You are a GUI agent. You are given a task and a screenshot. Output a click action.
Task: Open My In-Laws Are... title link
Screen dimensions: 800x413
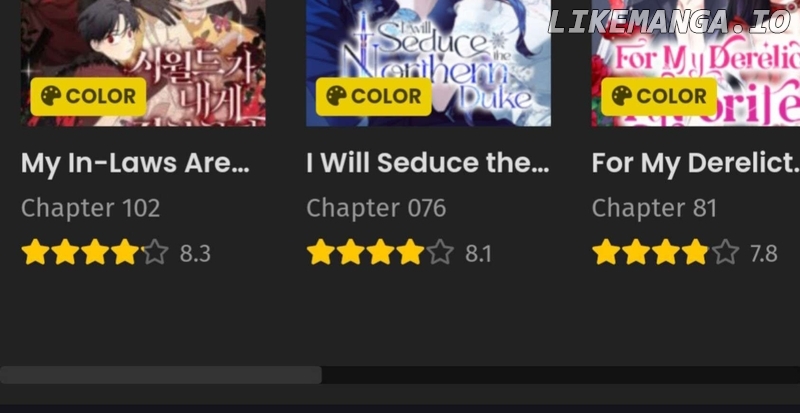135,163
